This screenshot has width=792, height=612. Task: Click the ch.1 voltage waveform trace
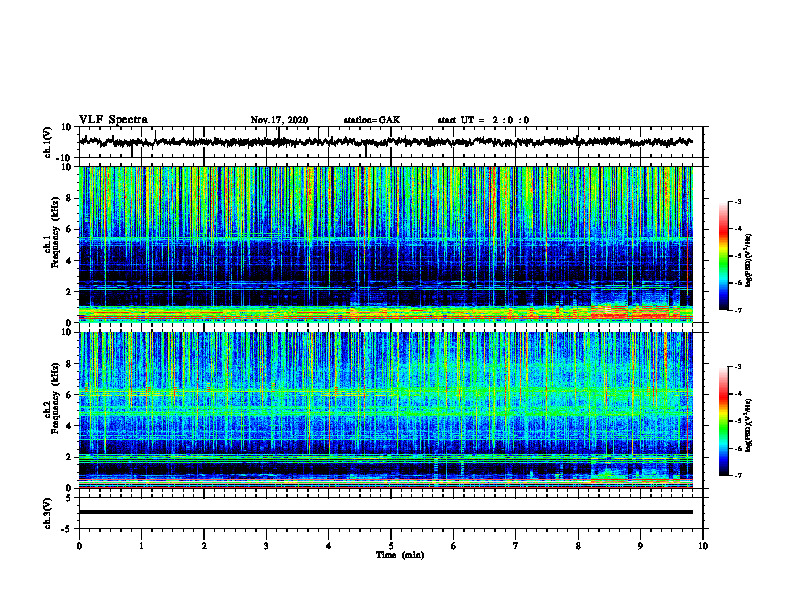[386, 142]
